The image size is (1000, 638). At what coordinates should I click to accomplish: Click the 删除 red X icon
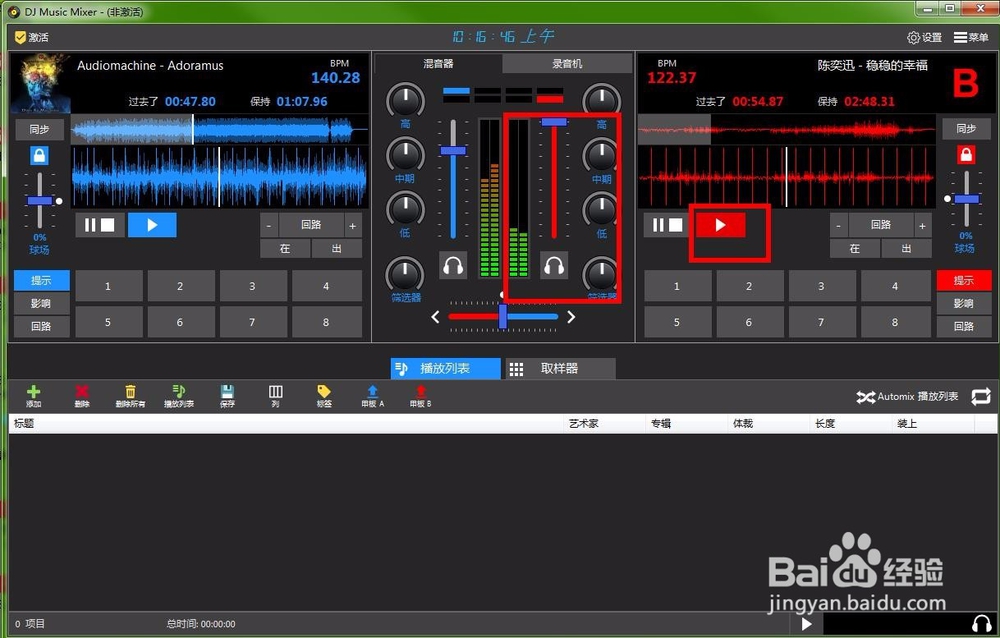coord(82,396)
